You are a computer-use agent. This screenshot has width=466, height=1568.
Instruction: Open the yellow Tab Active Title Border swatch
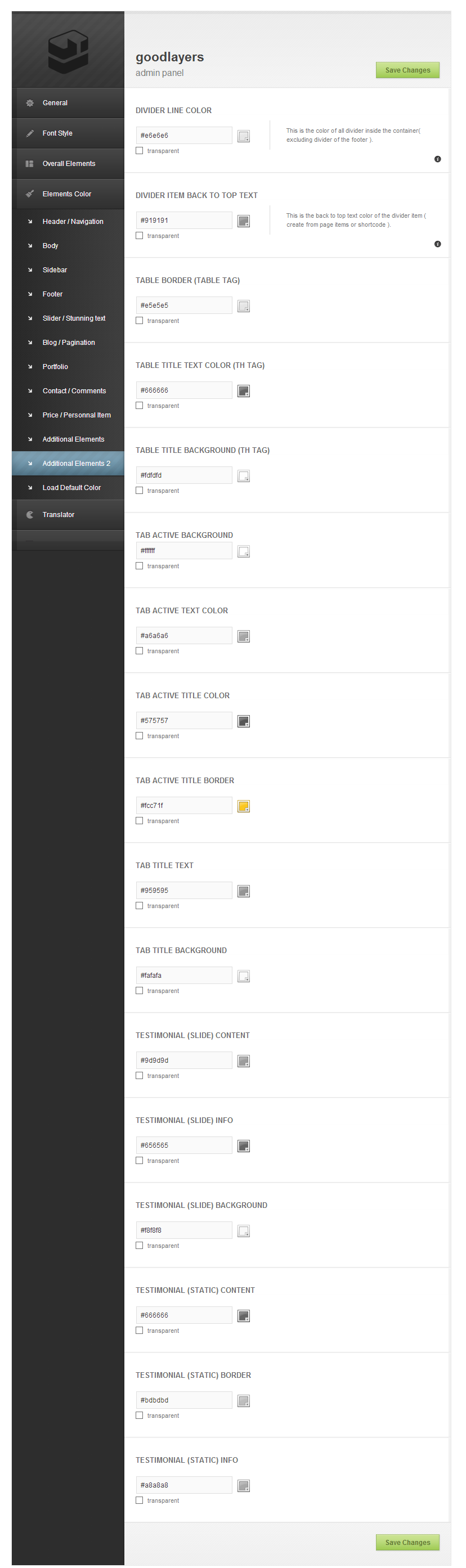pyautogui.click(x=244, y=807)
